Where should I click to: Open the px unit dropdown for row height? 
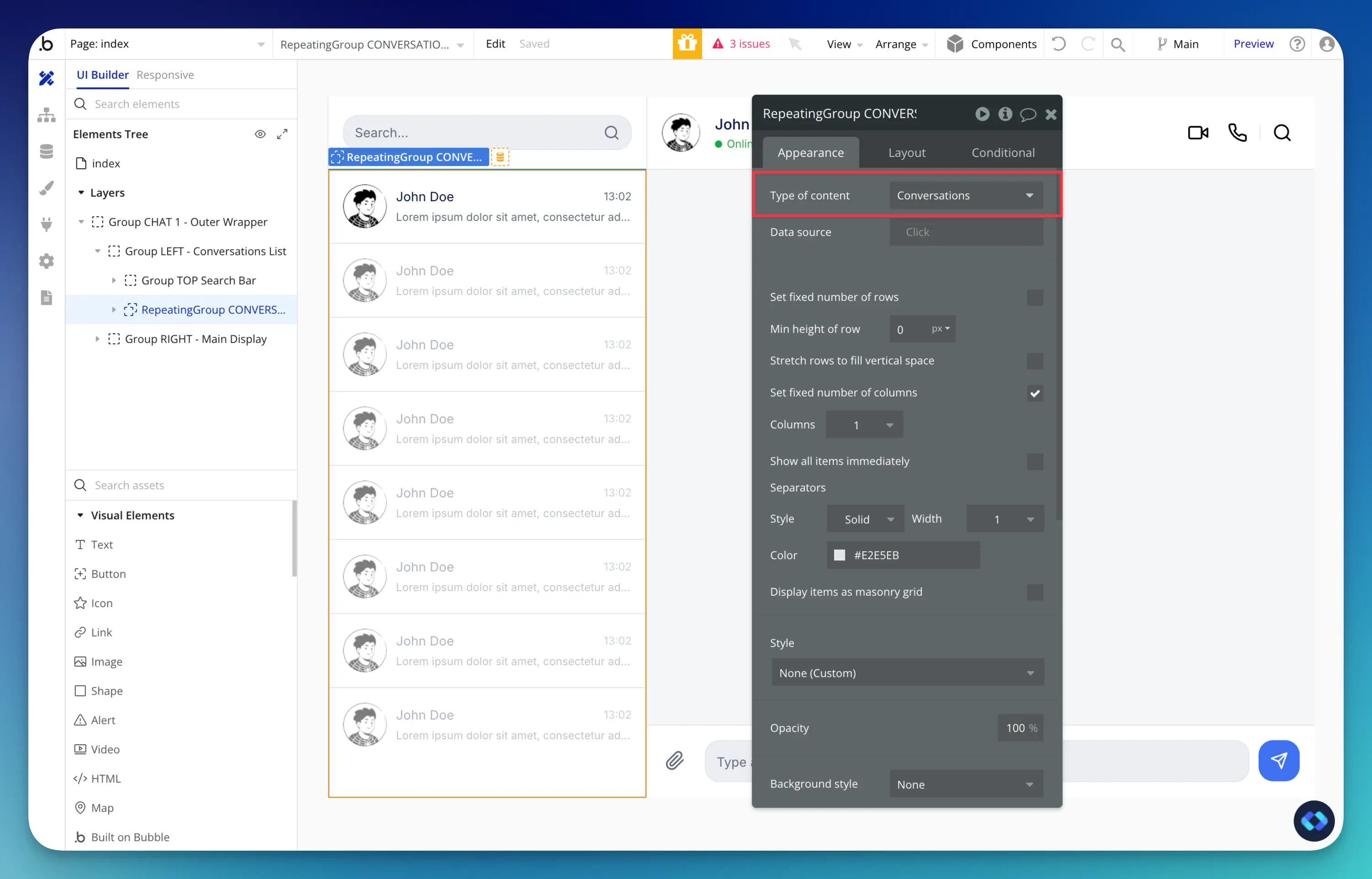pos(940,329)
